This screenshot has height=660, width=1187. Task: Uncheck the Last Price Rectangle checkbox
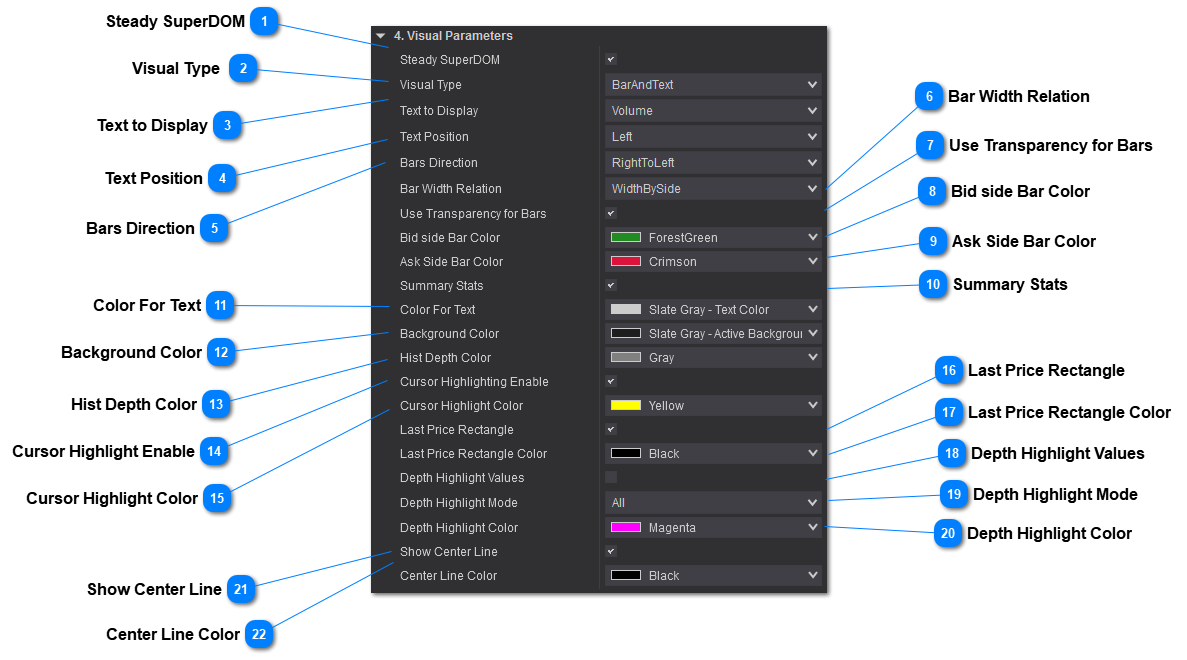[611, 429]
